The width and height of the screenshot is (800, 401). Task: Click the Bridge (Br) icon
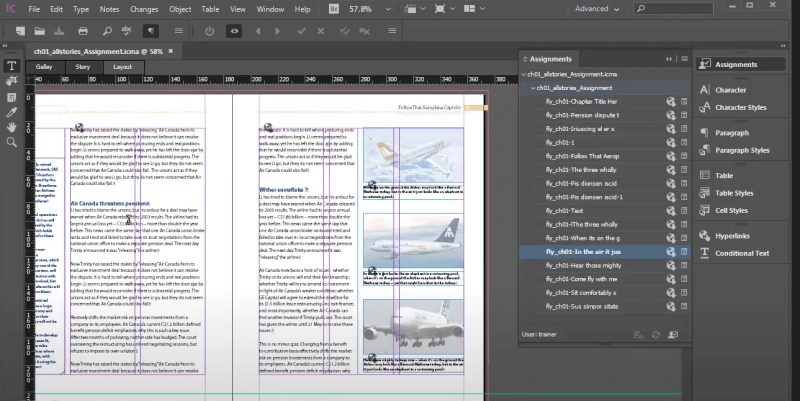334,9
